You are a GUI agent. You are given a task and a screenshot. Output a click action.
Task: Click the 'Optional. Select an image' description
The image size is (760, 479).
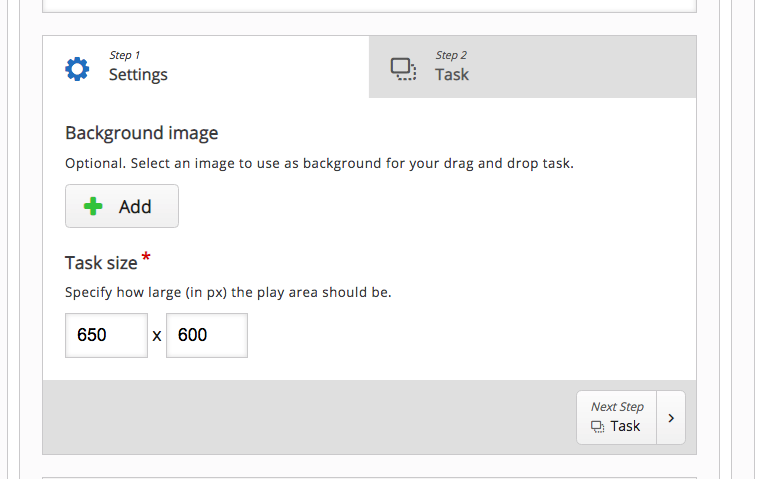coord(319,164)
